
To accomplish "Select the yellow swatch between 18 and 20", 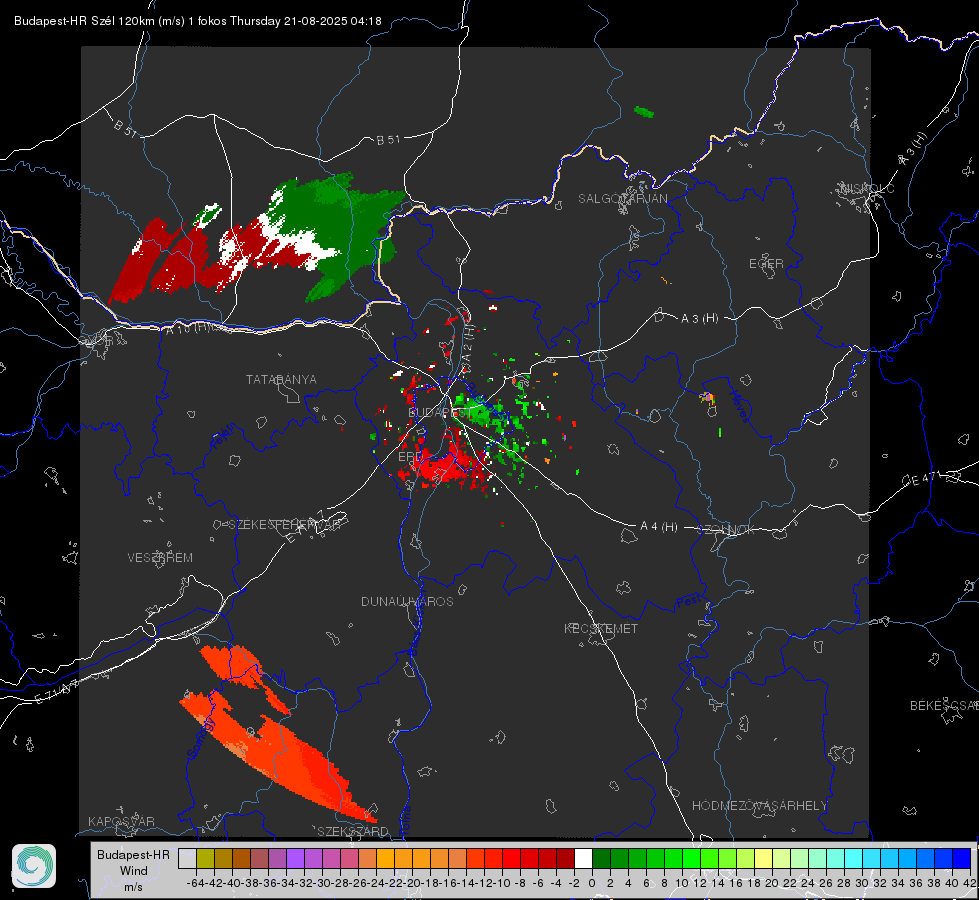I will (x=764, y=858).
